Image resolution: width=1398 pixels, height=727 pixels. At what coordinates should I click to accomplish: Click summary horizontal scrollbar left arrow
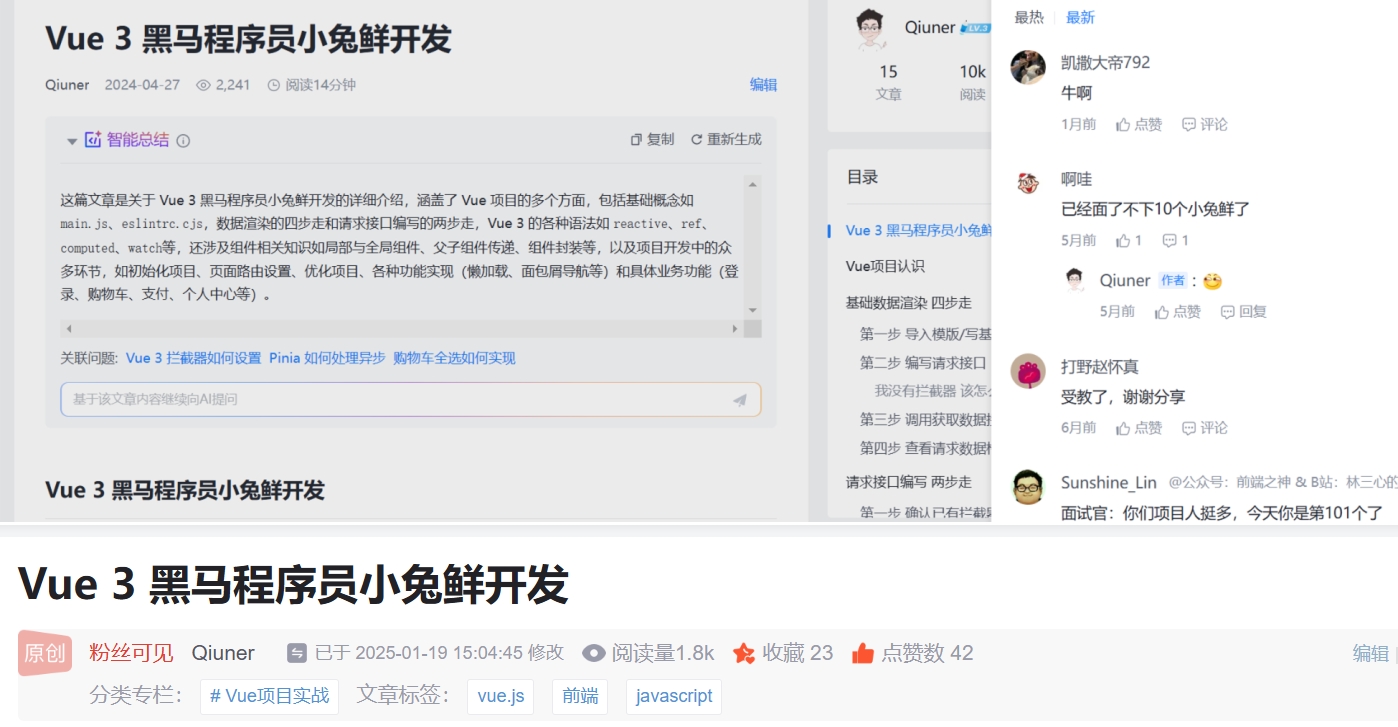coord(68,329)
